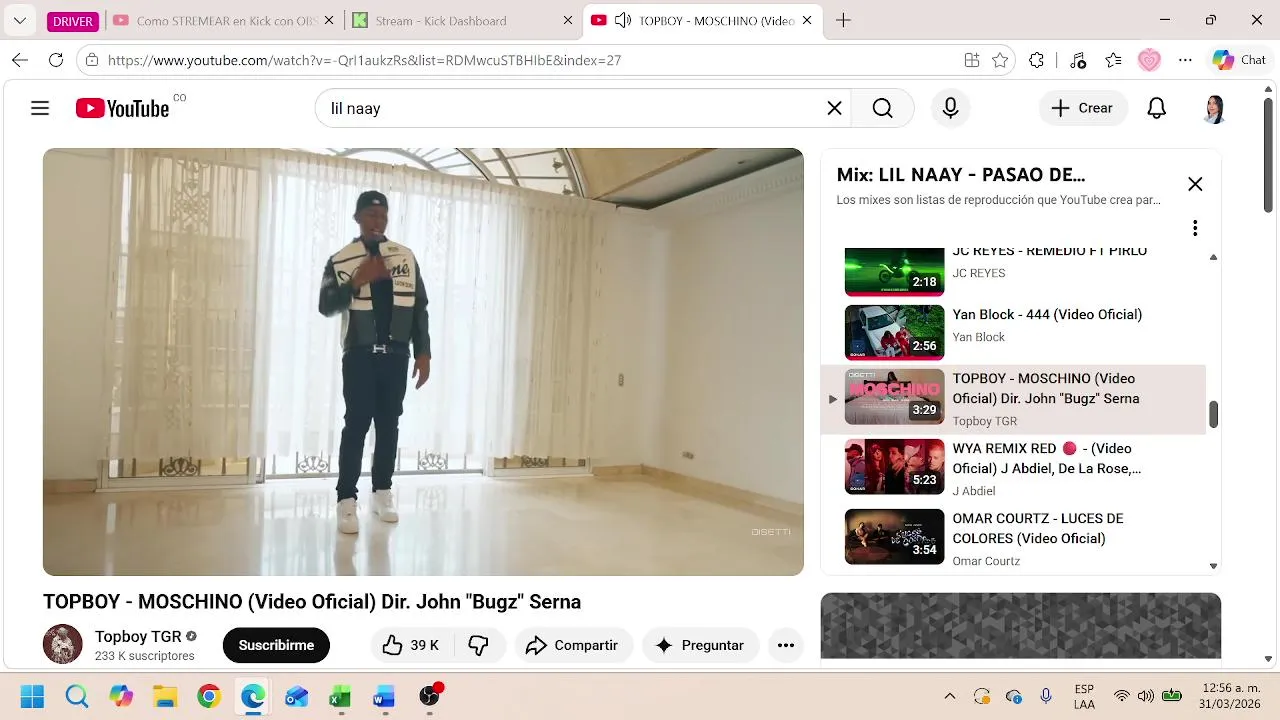
Task: Click the Crear button
Action: 1083,108
